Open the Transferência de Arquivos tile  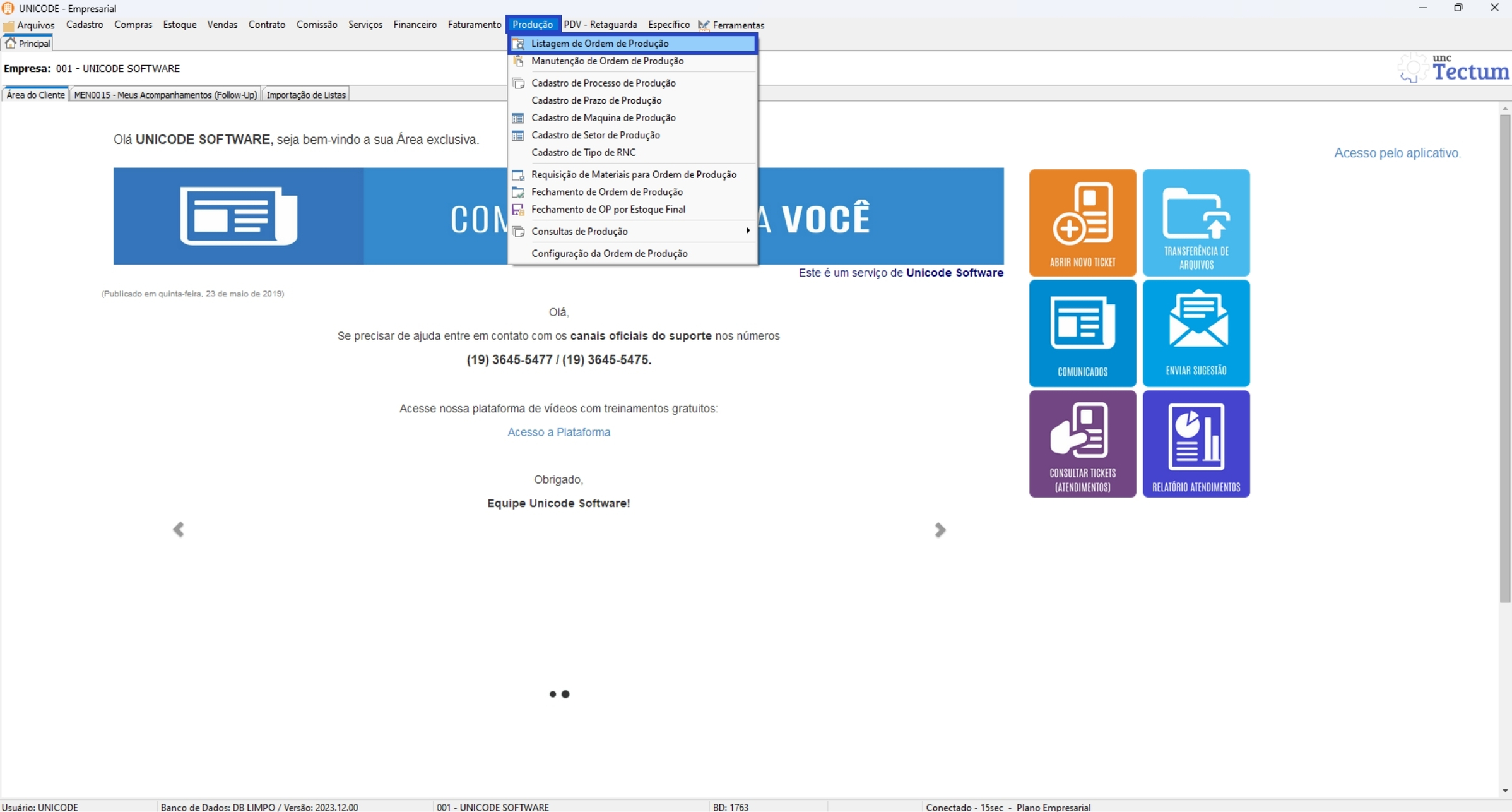tap(1196, 222)
